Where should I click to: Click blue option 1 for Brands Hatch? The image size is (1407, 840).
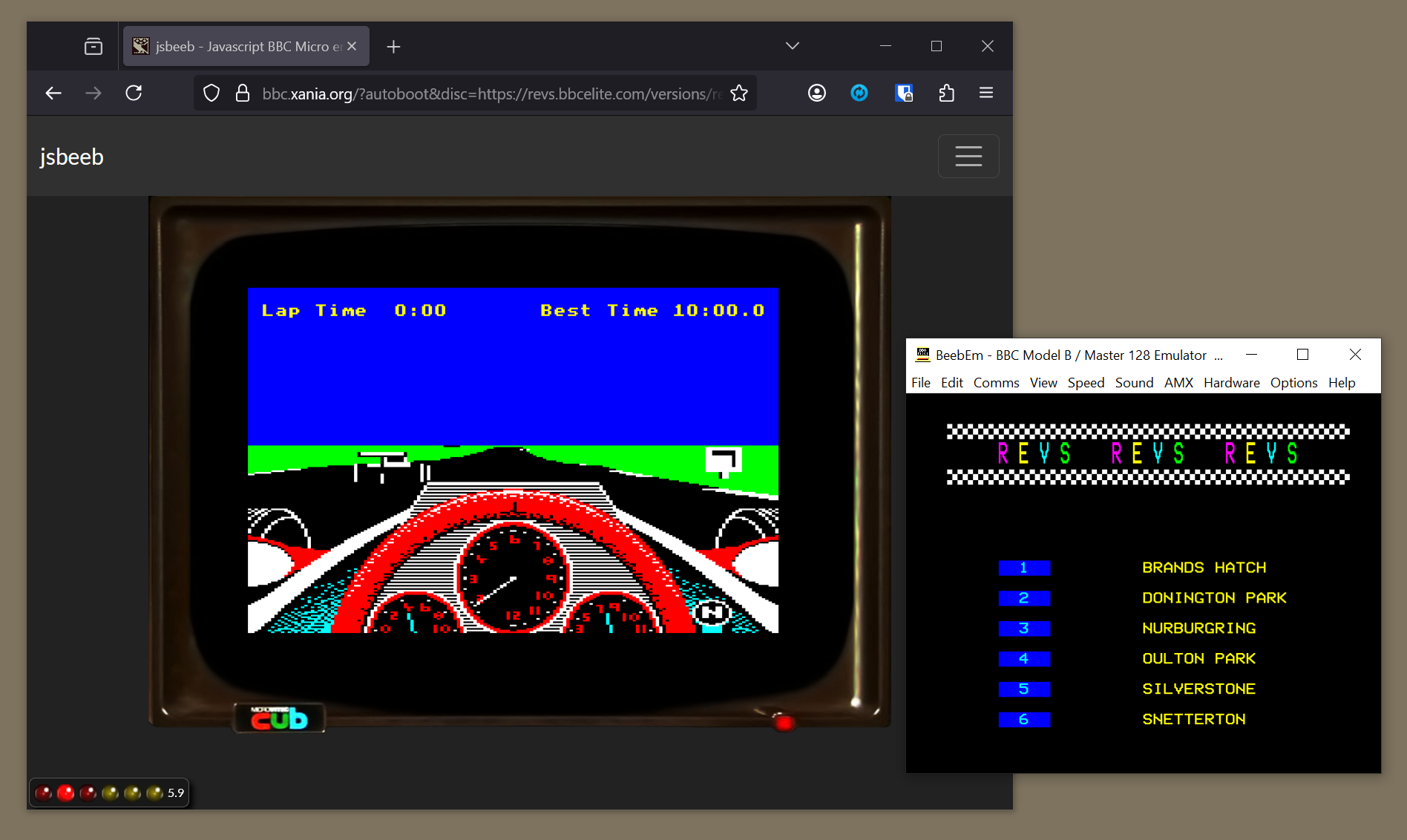pyautogui.click(x=1024, y=568)
